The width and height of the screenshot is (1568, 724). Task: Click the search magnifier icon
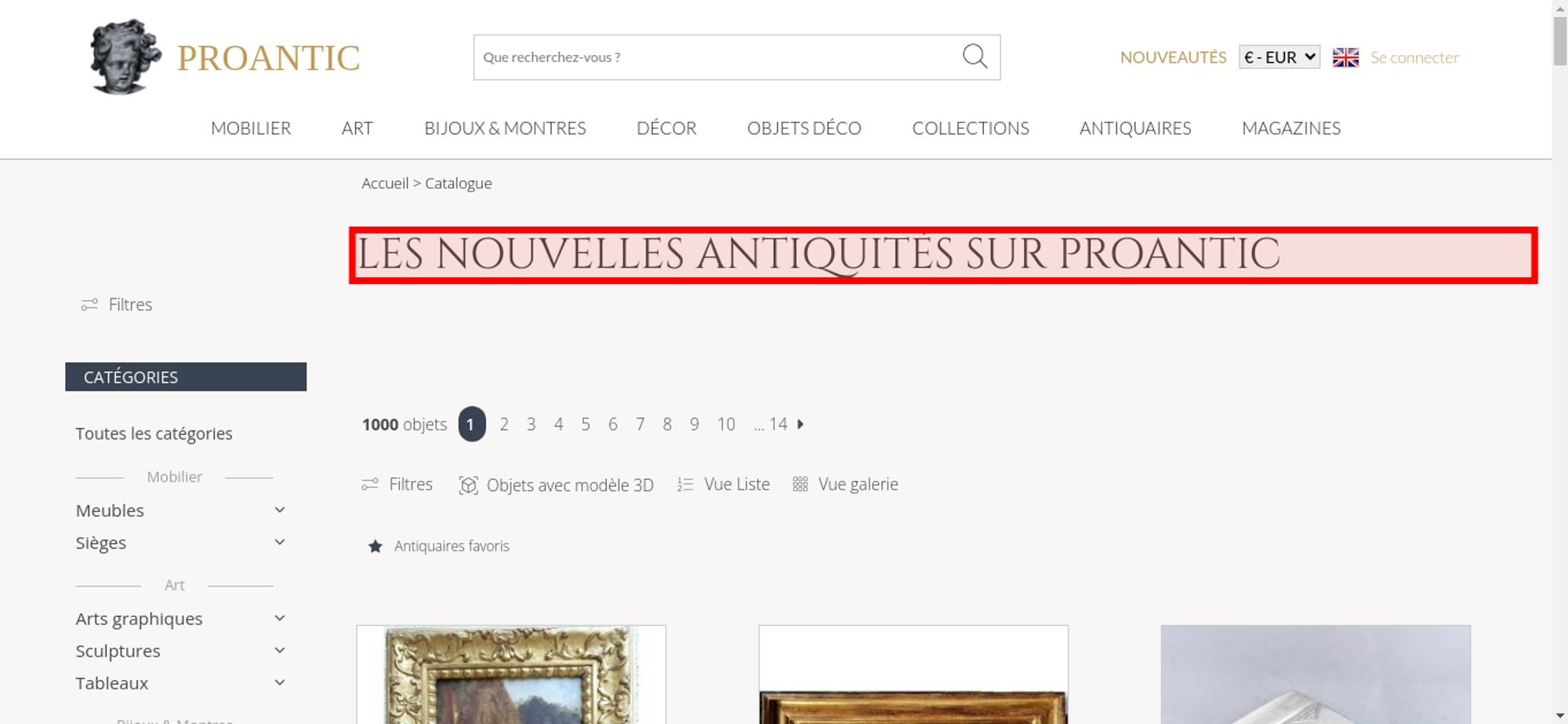(x=975, y=56)
